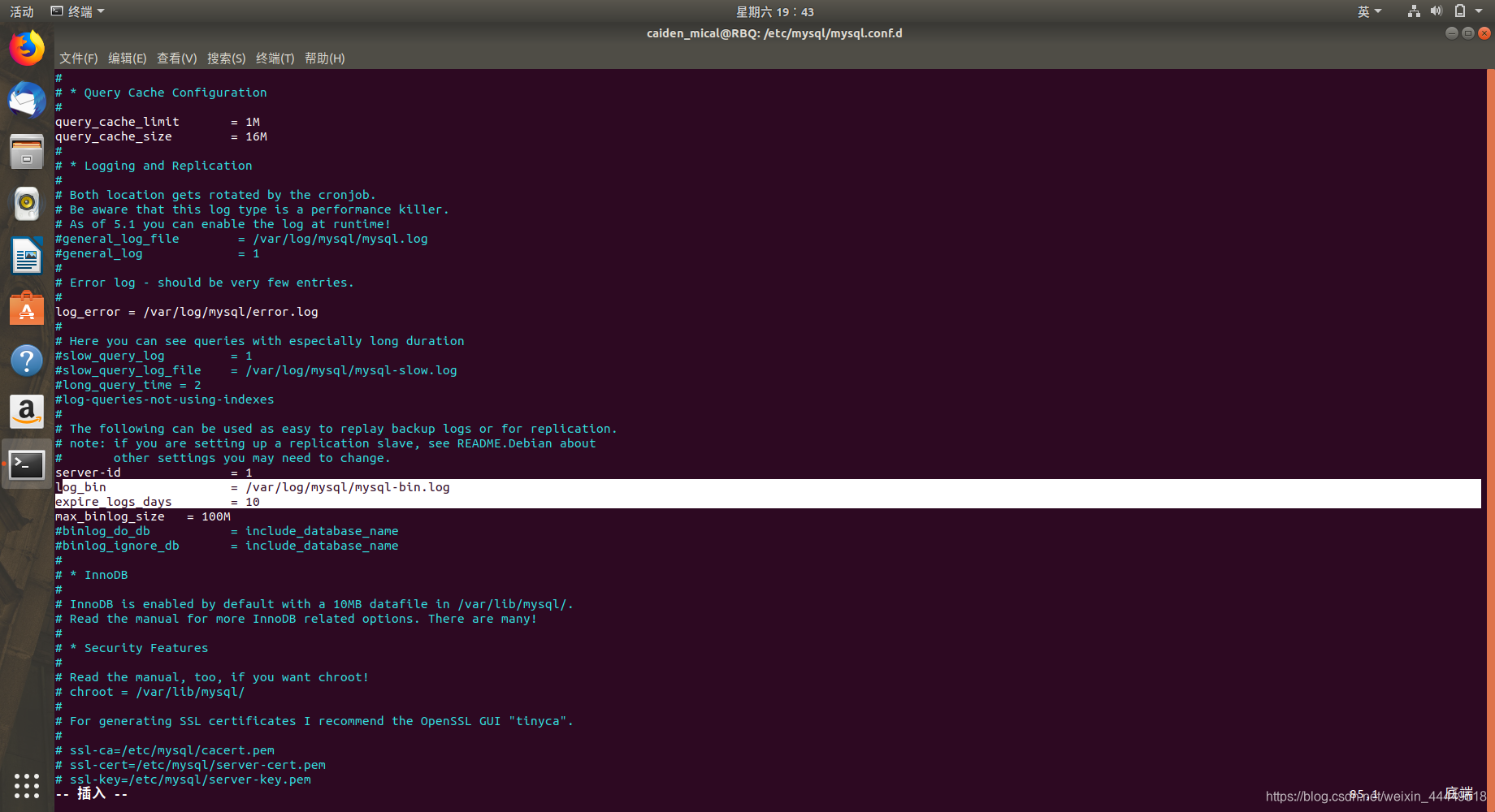Launch Amazon from the dock
Viewport: 1495px width, 812px height.
[27, 412]
